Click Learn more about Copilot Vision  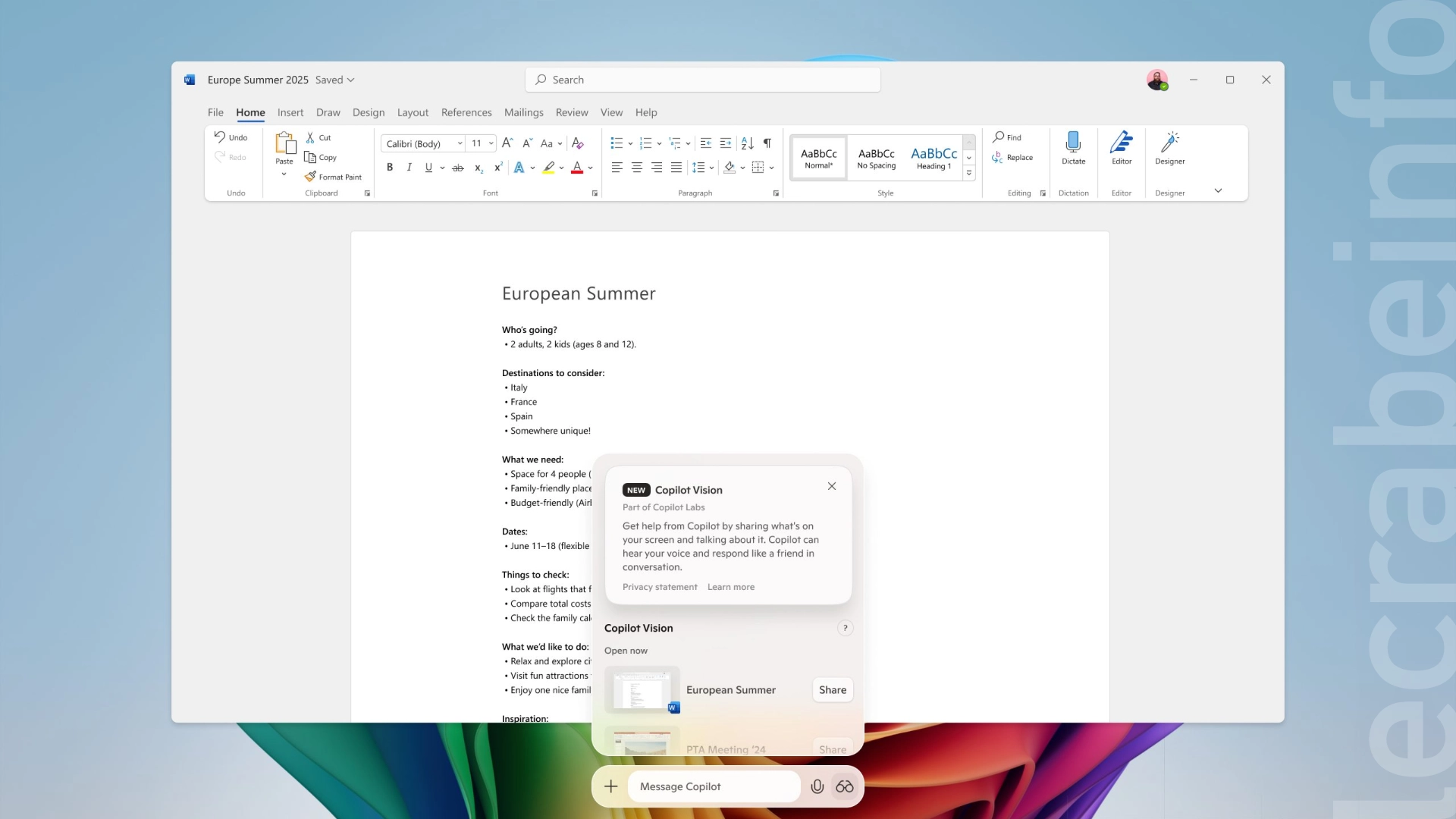point(731,587)
